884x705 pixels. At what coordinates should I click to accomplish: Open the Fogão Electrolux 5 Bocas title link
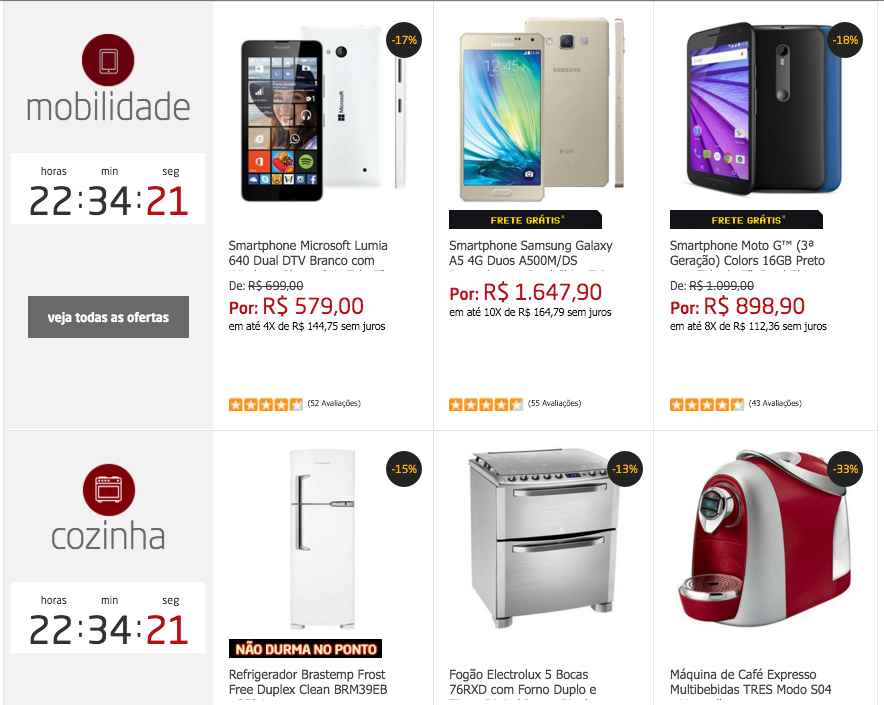tap(523, 682)
